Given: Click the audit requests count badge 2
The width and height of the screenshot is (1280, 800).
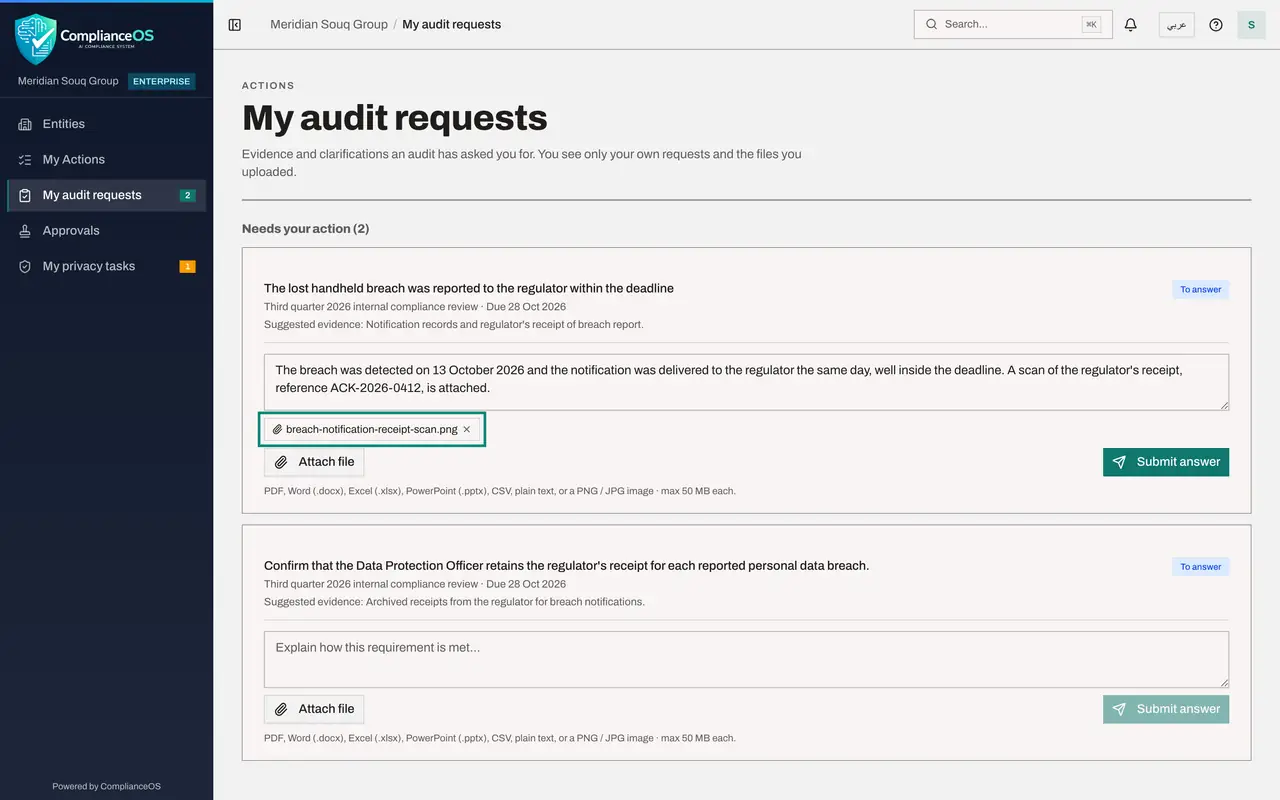Looking at the screenshot, I should point(187,195).
